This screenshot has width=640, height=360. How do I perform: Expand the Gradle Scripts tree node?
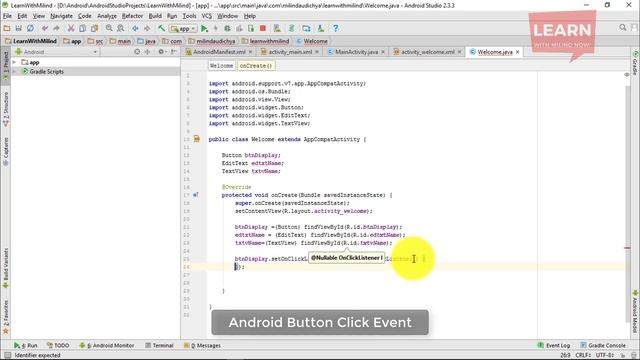(x=14, y=71)
